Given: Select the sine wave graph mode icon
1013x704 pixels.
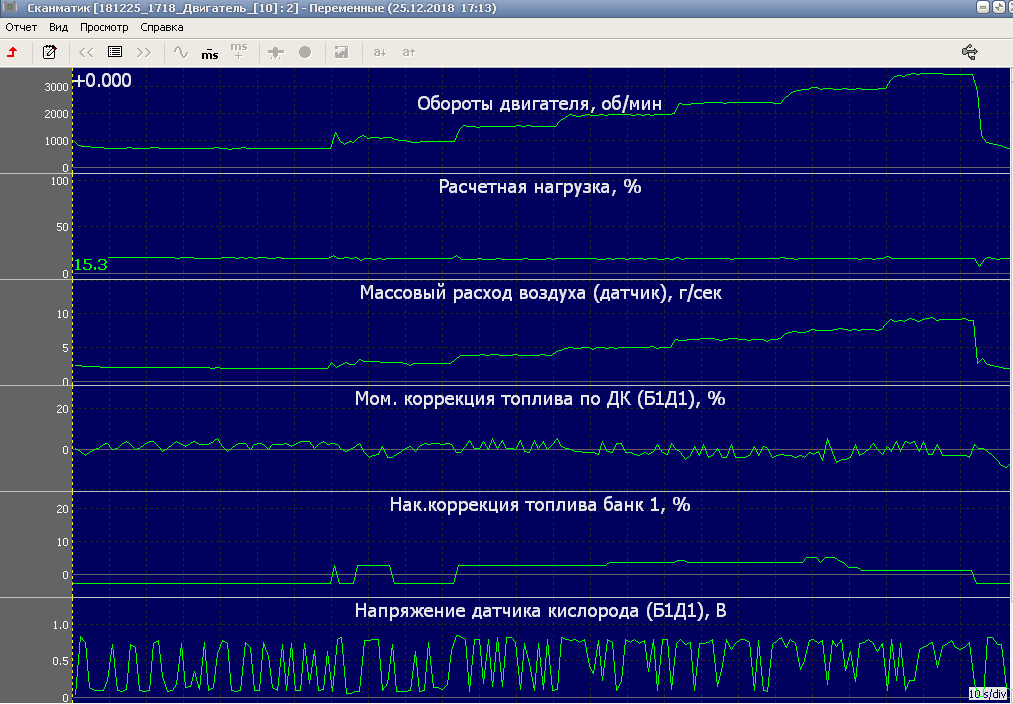Looking at the screenshot, I should click(x=181, y=52).
